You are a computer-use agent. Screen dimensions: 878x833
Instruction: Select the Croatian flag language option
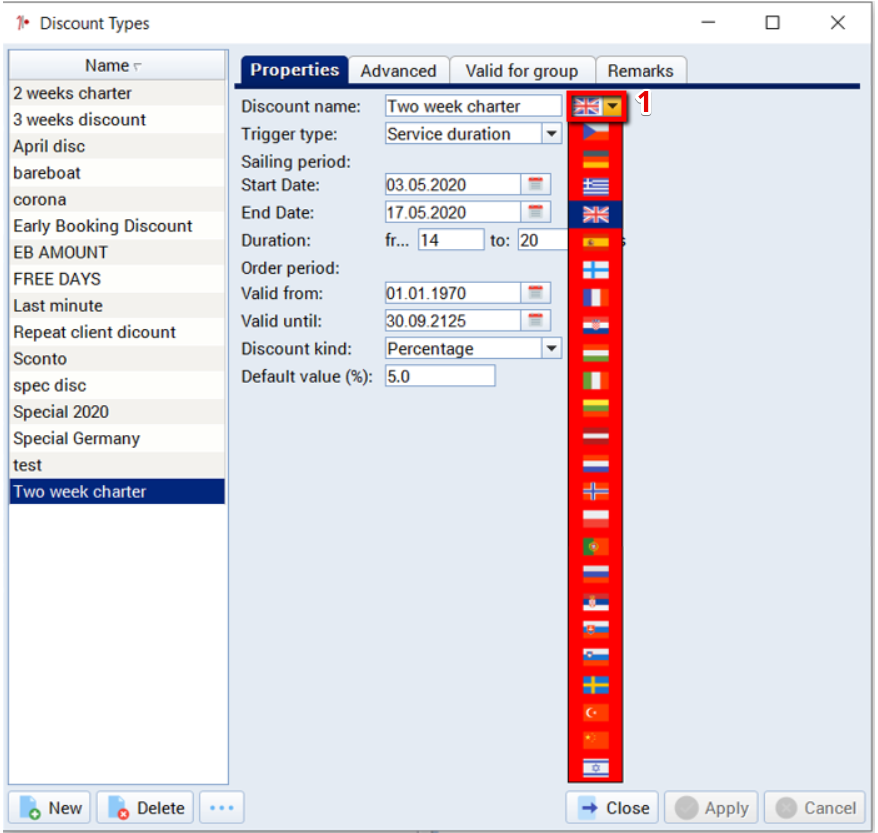click(595, 325)
